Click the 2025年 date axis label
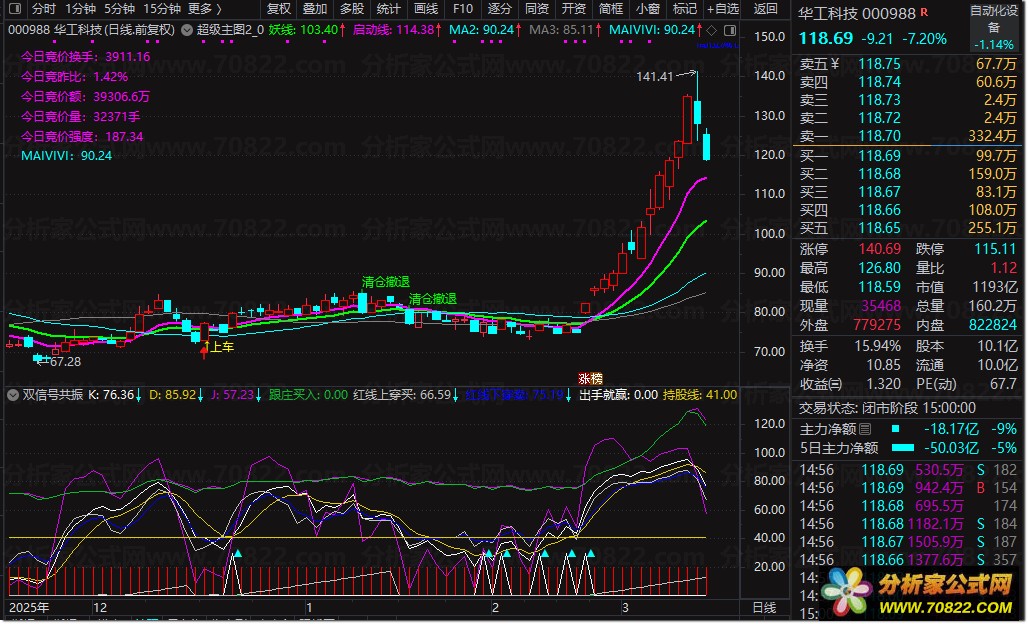 coord(29,608)
